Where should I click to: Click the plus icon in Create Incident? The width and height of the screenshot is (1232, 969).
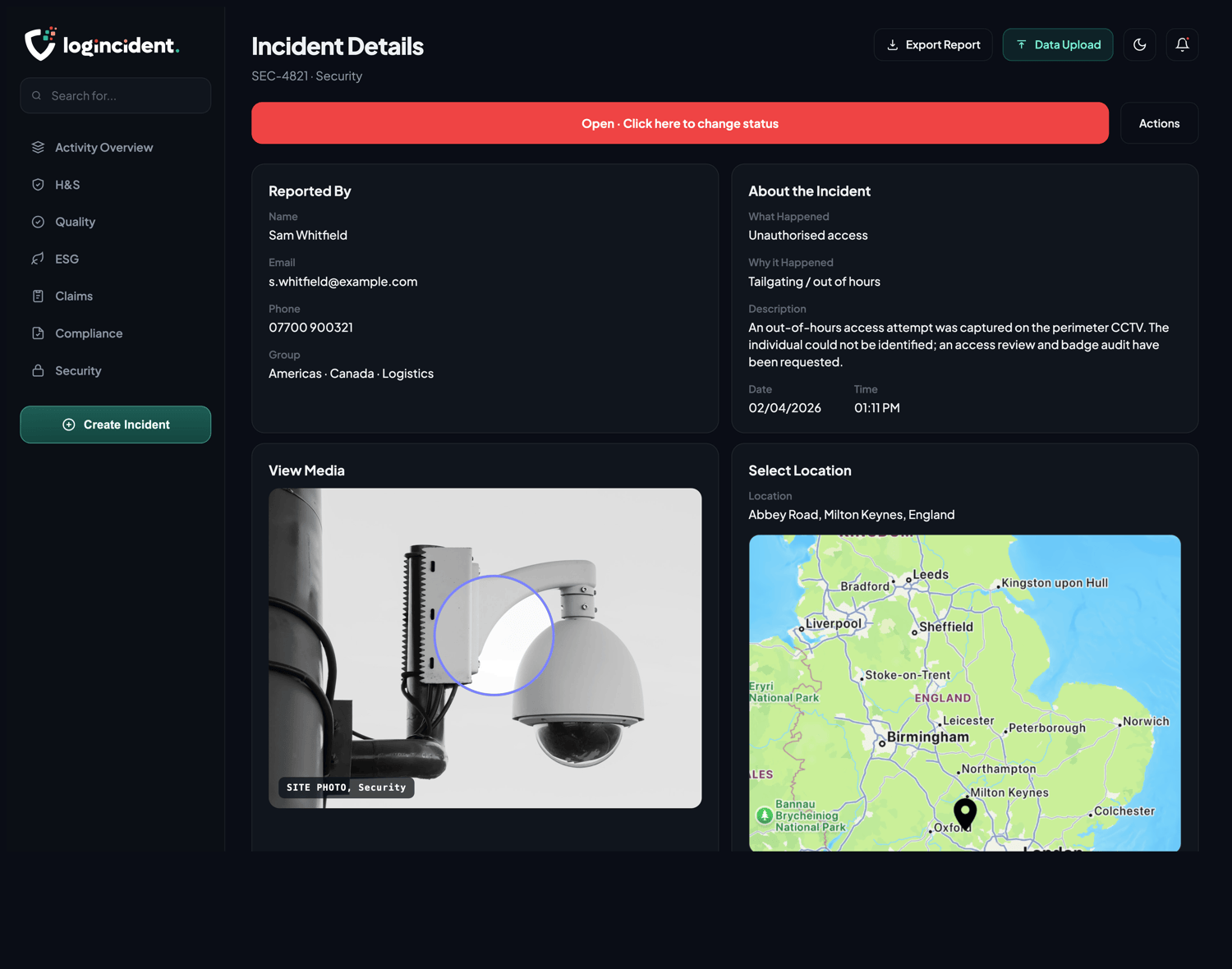69,425
